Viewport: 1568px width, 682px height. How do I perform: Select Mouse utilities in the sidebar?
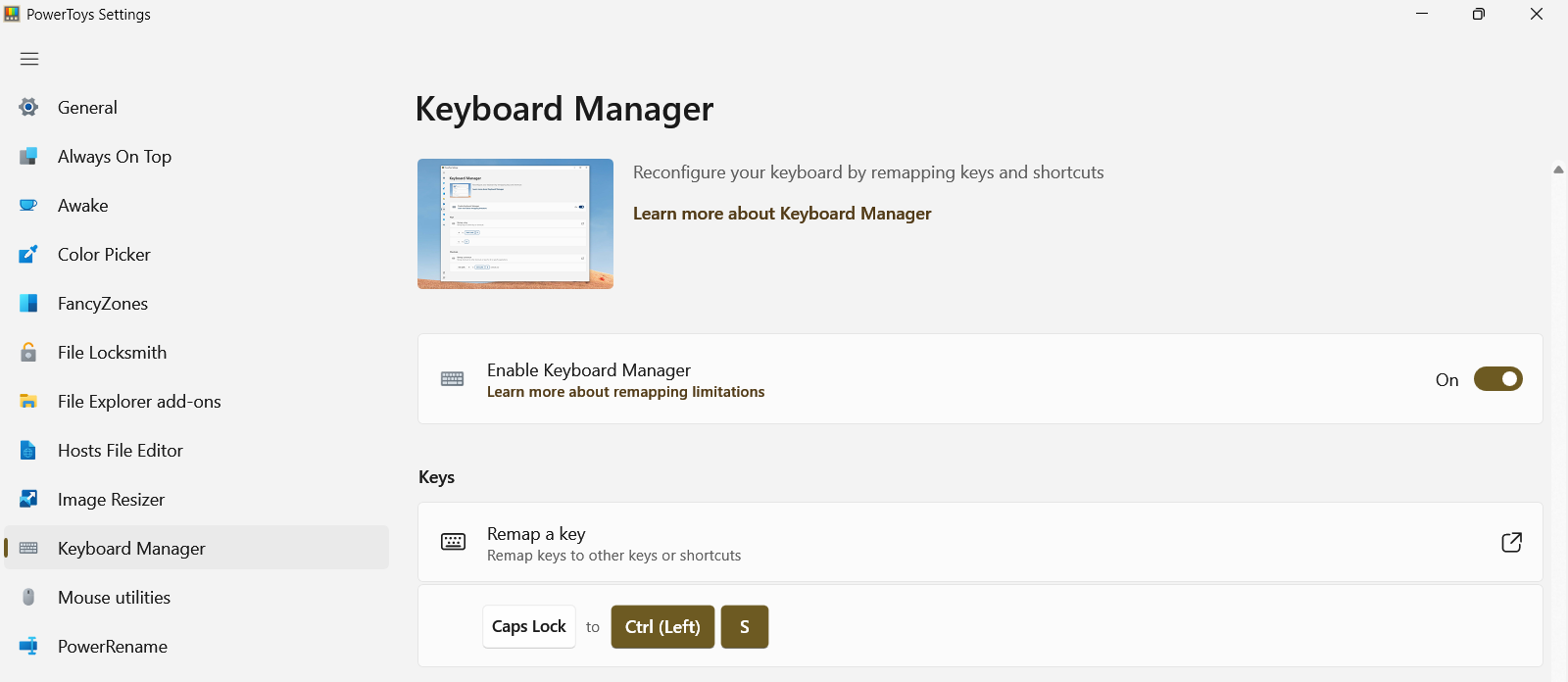tap(114, 598)
